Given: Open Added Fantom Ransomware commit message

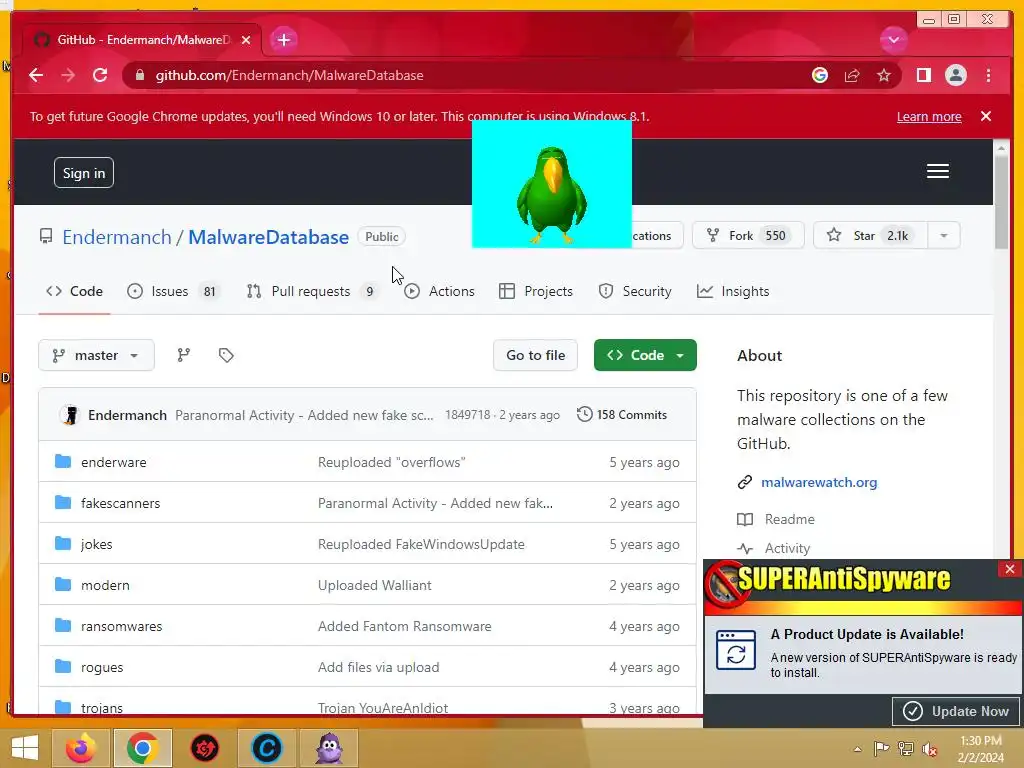Looking at the screenshot, I should (x=405, y=626).
